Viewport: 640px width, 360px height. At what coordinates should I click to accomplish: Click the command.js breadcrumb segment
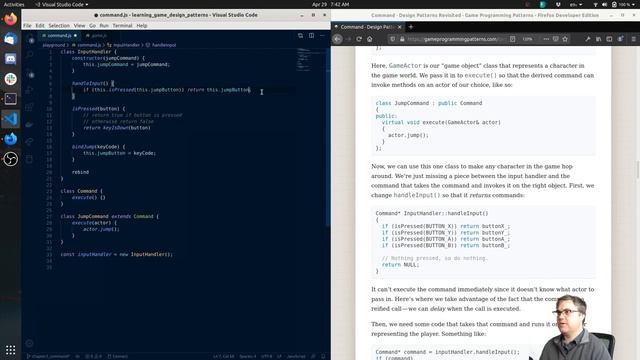(x=87, y=45)
